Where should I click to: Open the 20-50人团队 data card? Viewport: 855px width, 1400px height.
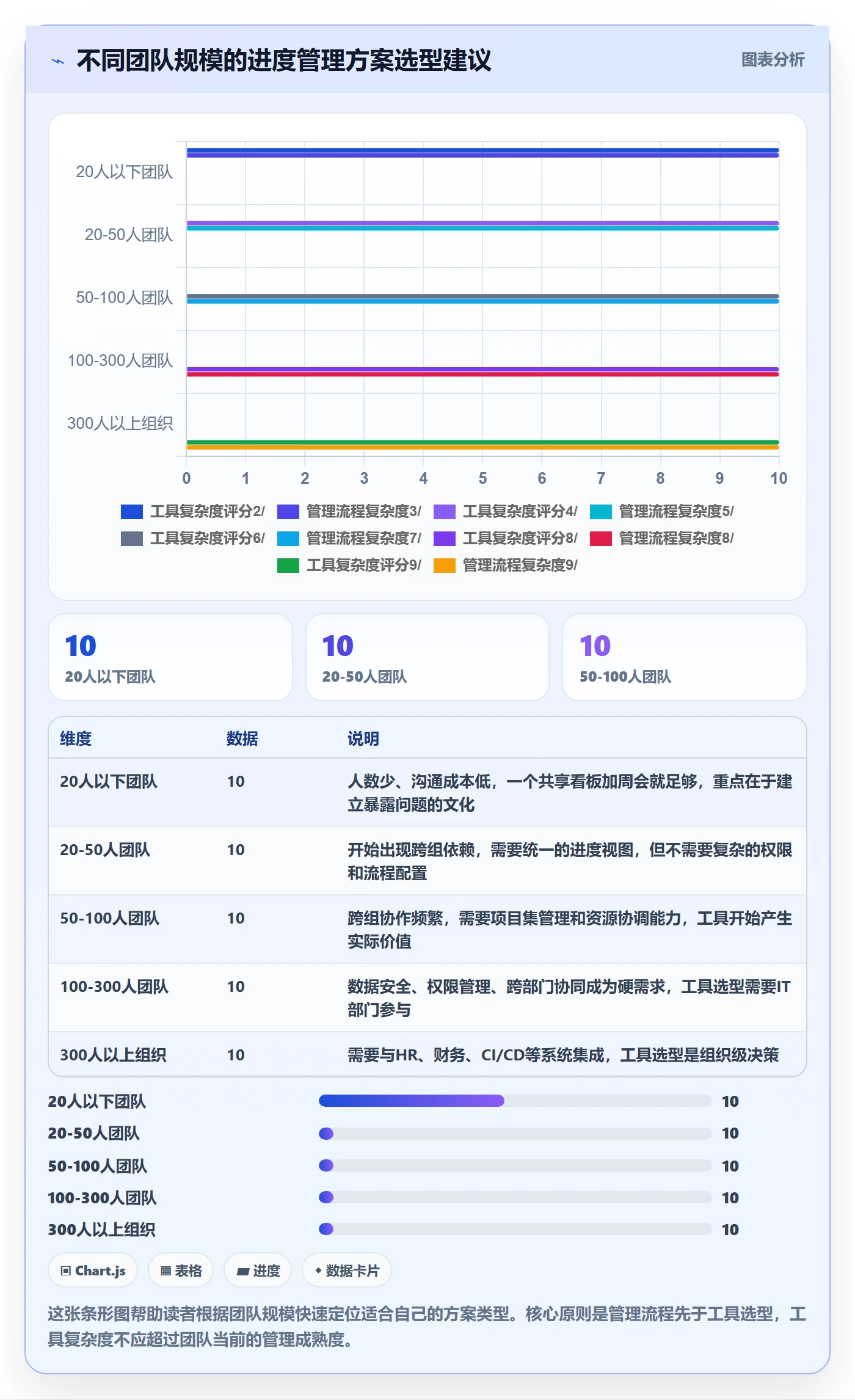click(x=428, y=657)
